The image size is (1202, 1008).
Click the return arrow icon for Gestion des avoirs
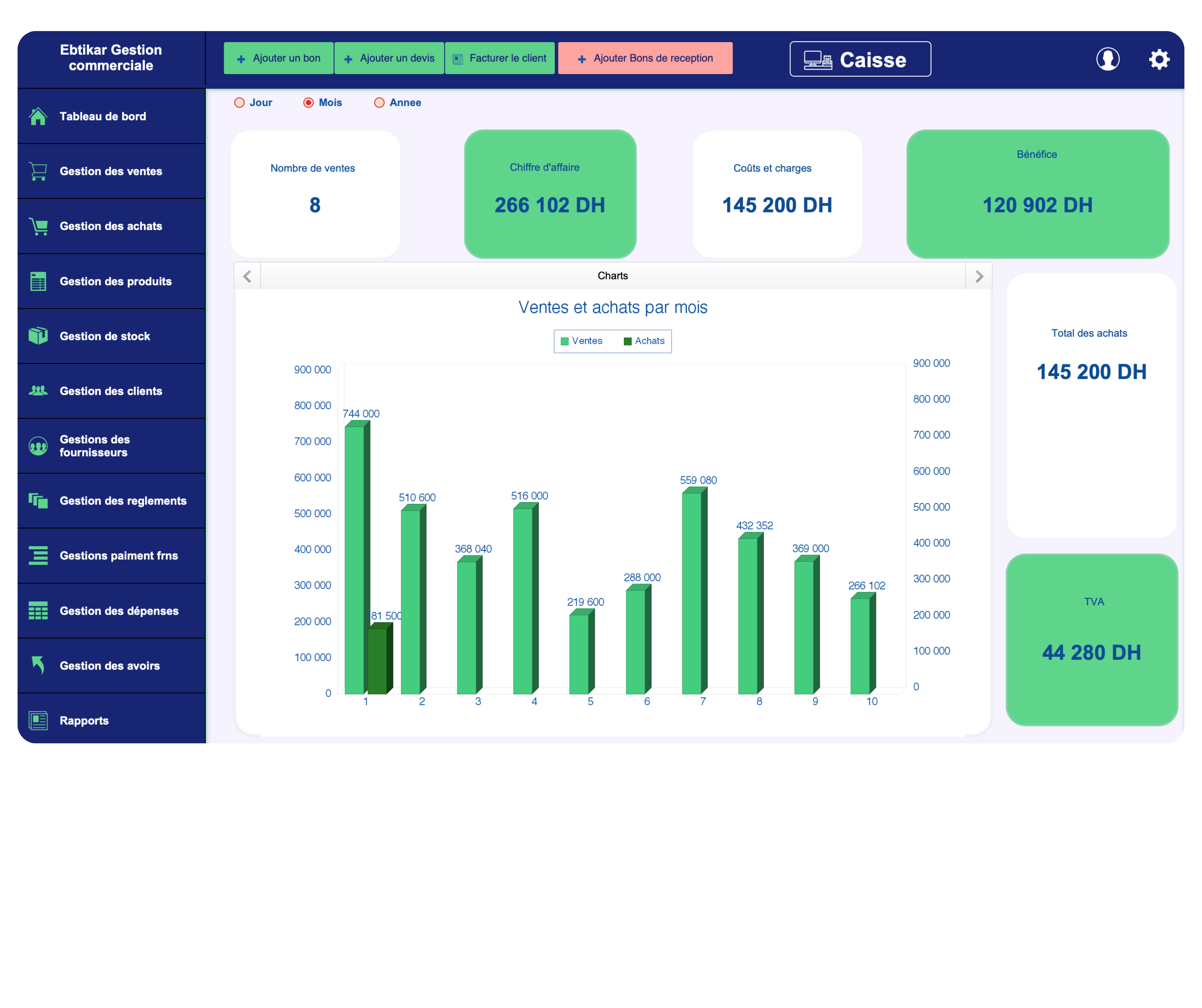[x=38, y=665]
